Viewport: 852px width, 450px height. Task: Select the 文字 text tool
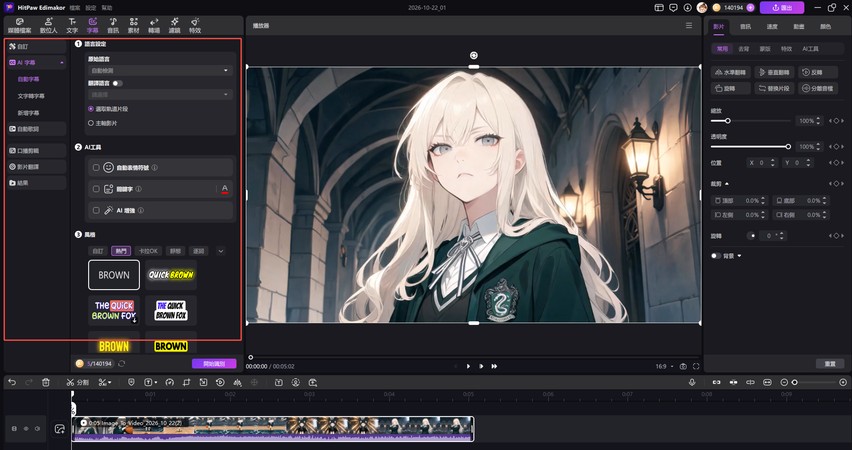72,25
